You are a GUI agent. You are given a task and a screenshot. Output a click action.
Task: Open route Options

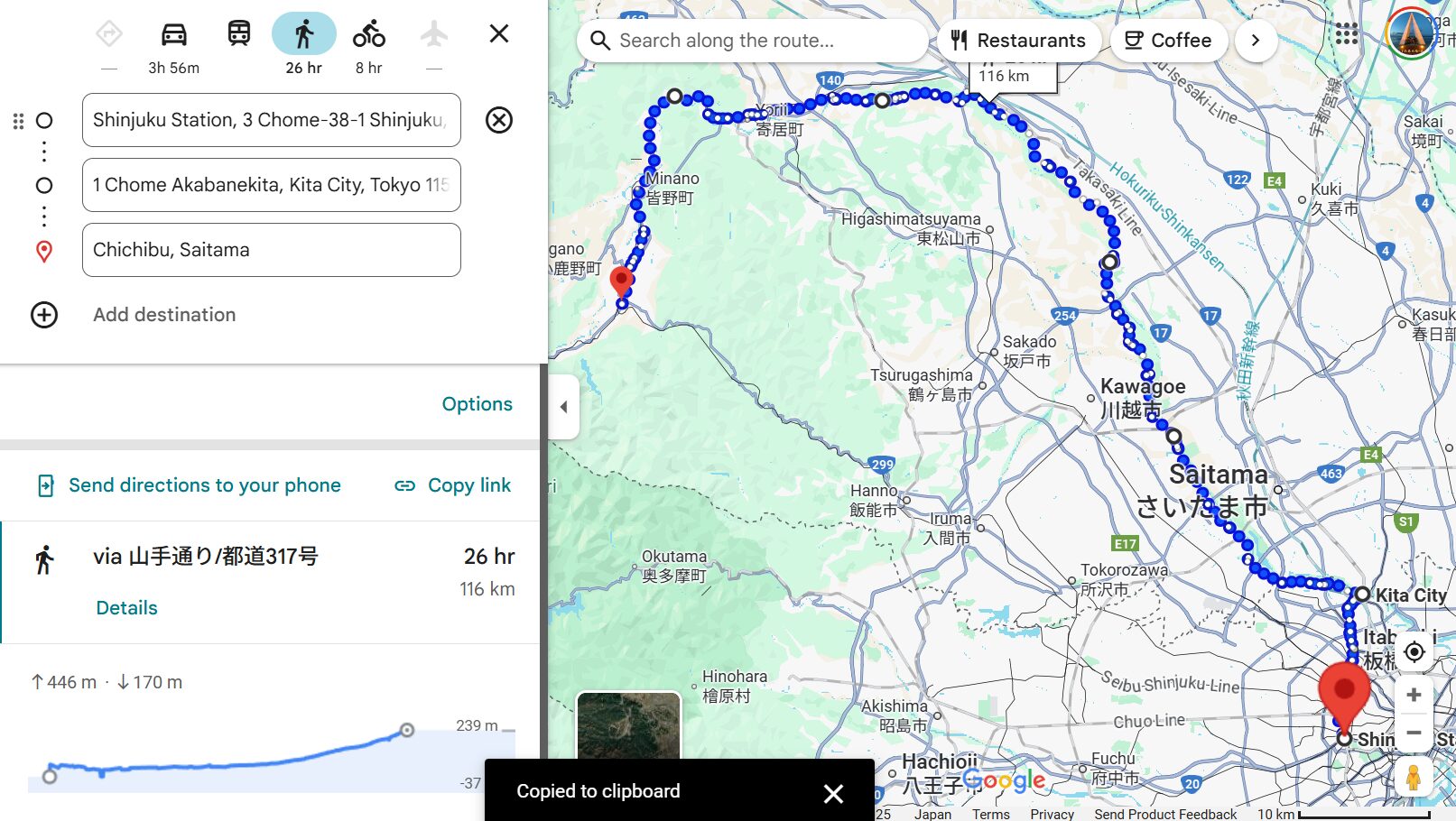(477, 404)
